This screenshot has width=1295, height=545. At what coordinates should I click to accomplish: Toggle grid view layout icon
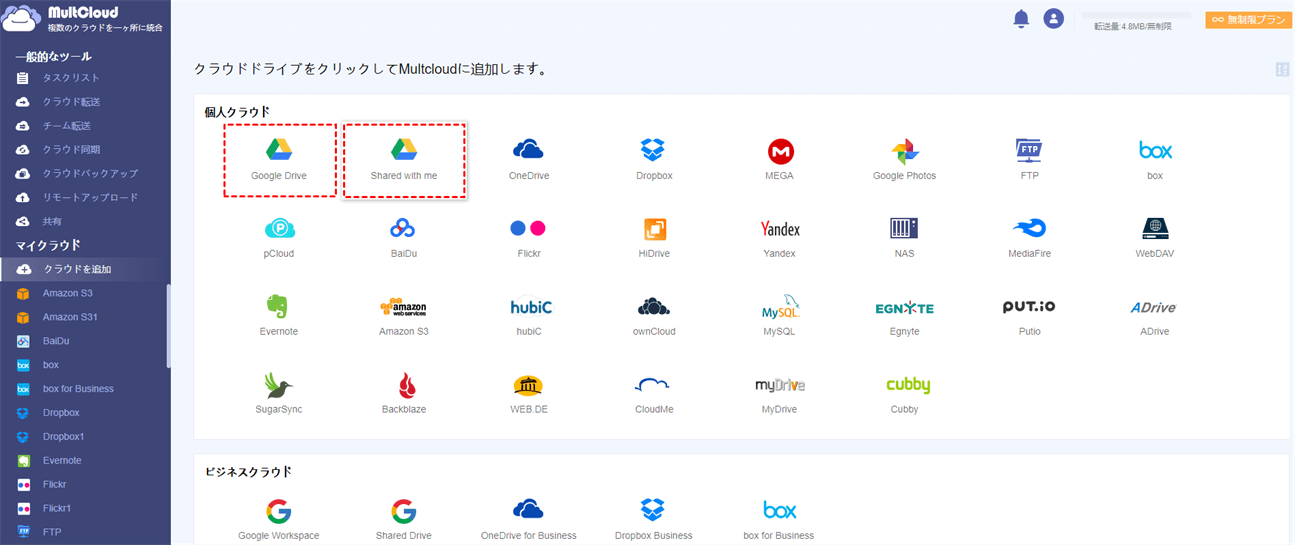tap(1282, 69)
